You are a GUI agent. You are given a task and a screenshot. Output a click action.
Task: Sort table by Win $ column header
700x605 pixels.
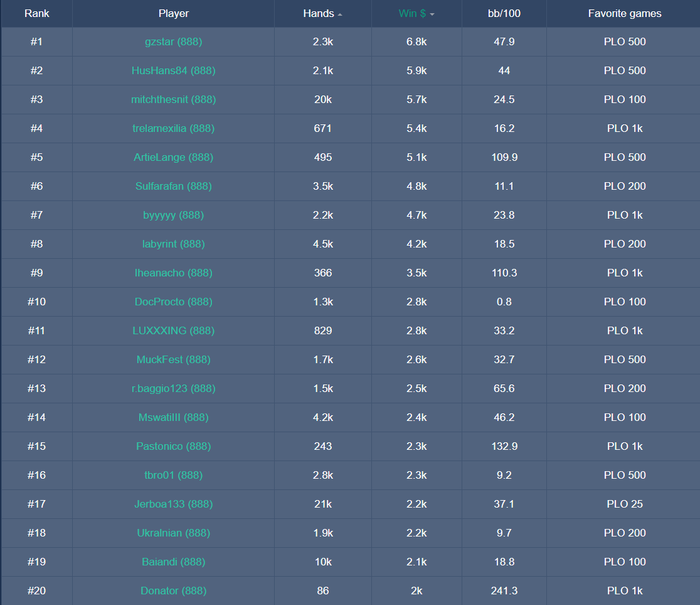(412, 14)
